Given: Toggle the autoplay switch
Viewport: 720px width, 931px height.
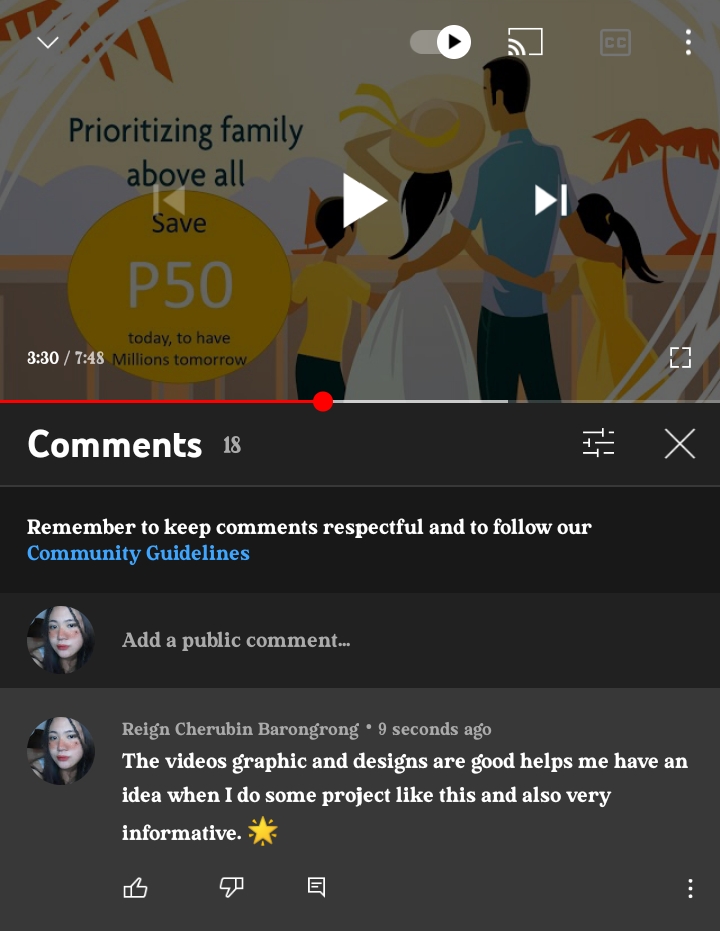Looking at the screenshot, I should tap(440, 42).
